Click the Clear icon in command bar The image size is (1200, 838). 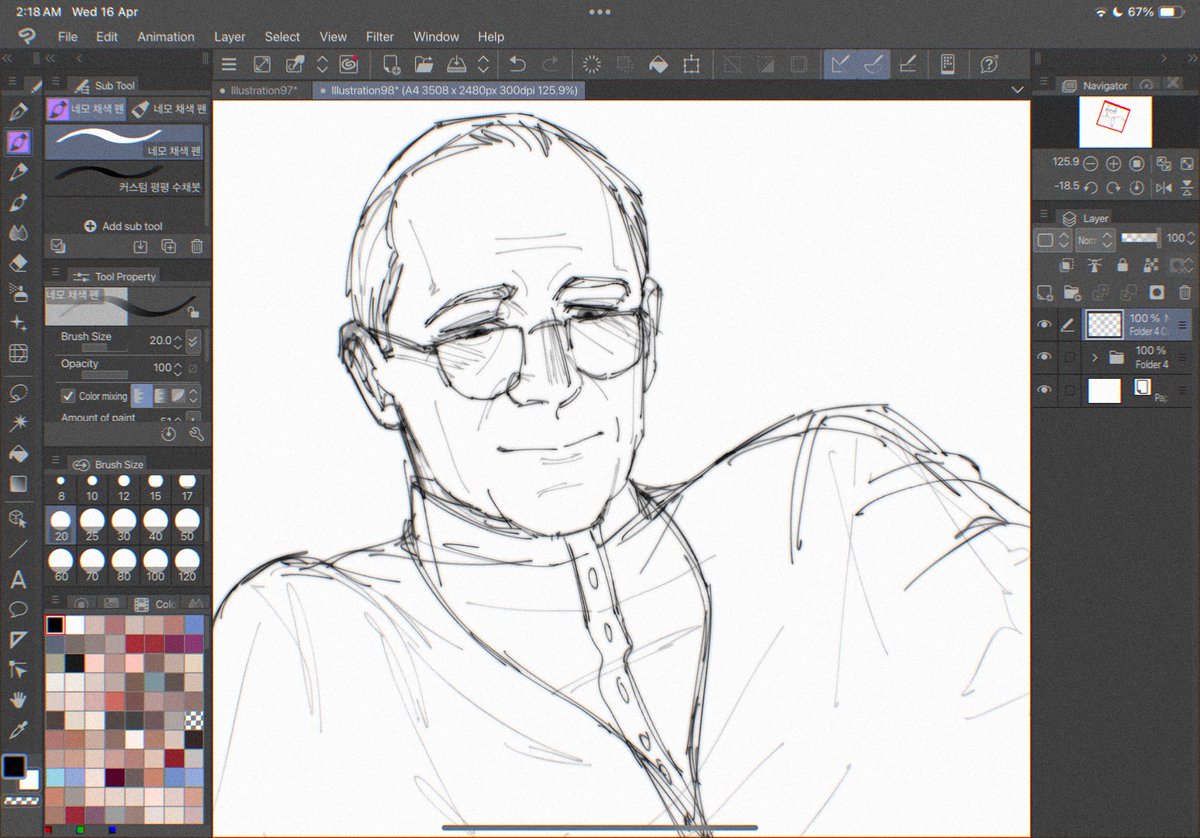[x=592, y=64]
